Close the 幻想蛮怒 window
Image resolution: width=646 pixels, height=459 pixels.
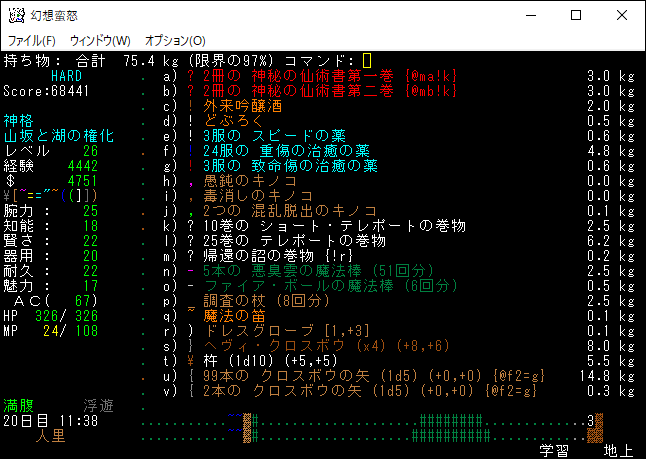[621, 16]
